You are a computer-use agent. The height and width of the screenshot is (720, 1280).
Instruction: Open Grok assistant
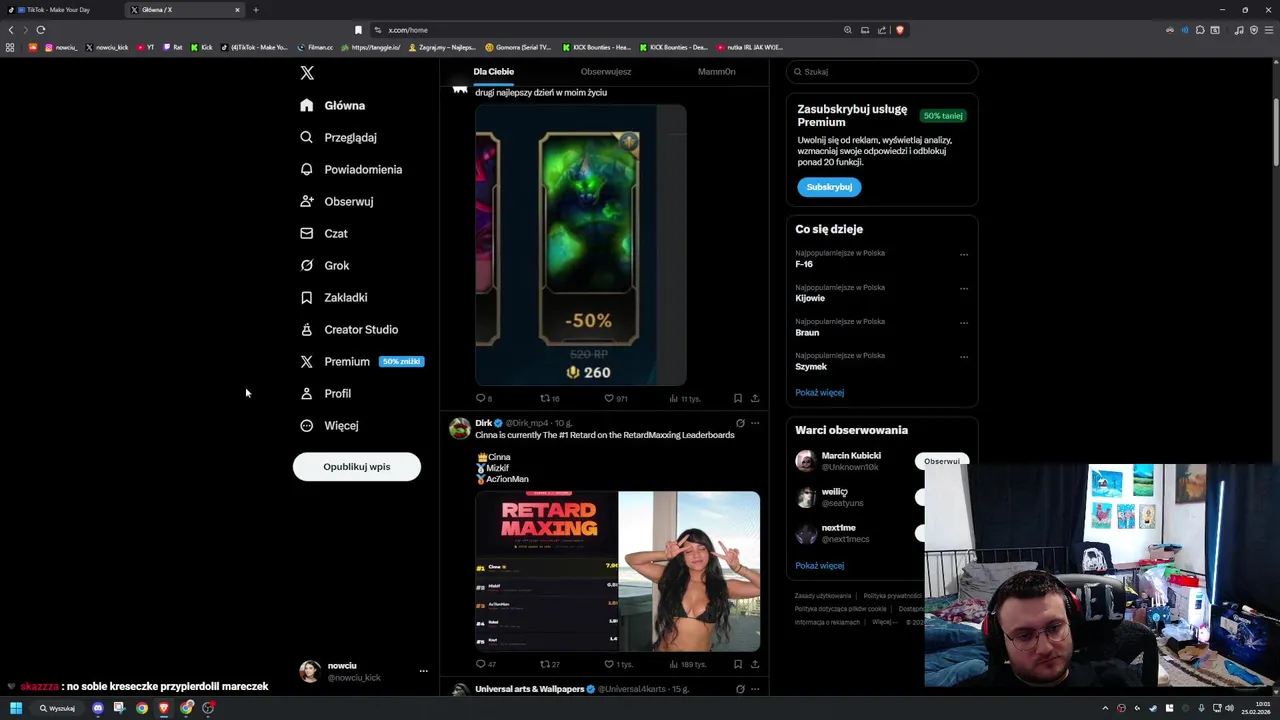point(325,265)
